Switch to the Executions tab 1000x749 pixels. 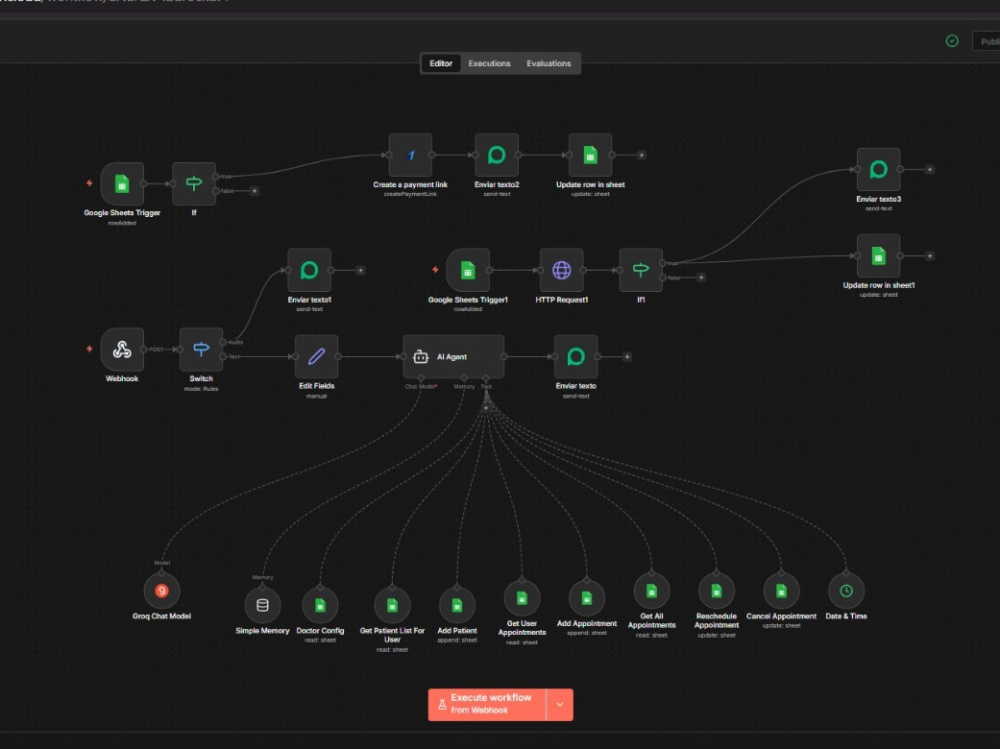point(489,63)
